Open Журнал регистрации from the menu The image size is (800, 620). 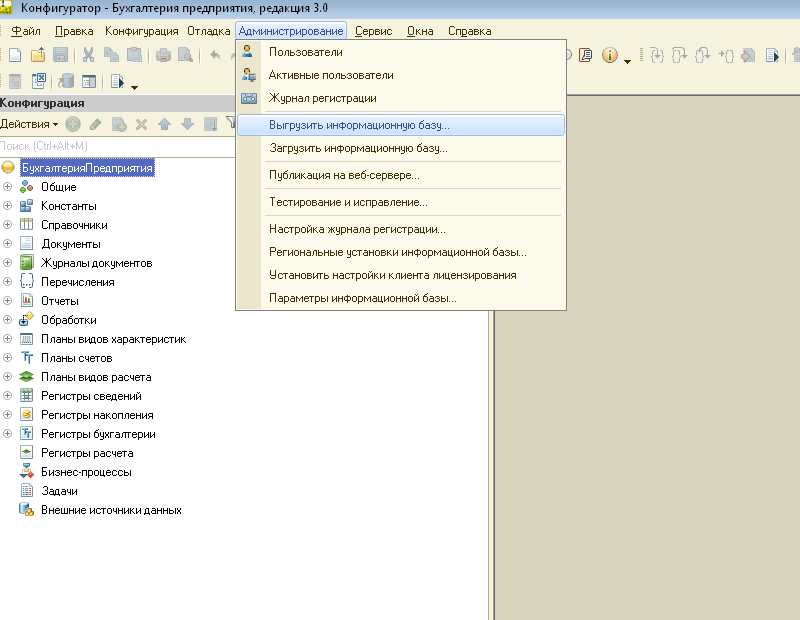pos(322,98)
